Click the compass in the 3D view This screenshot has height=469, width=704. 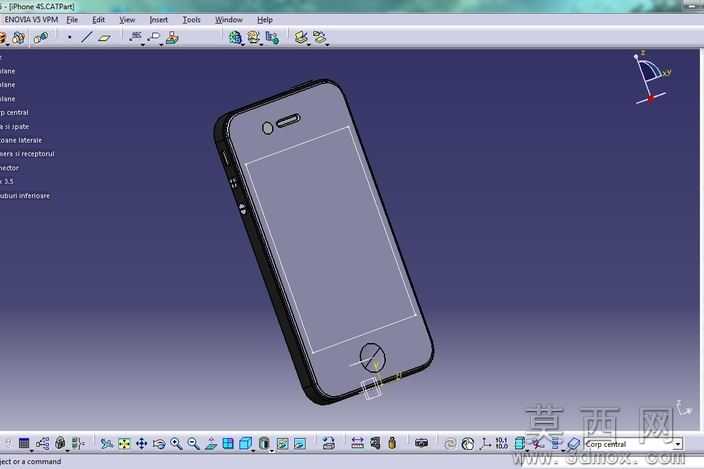pyautogui.click(x=651, y=78)
